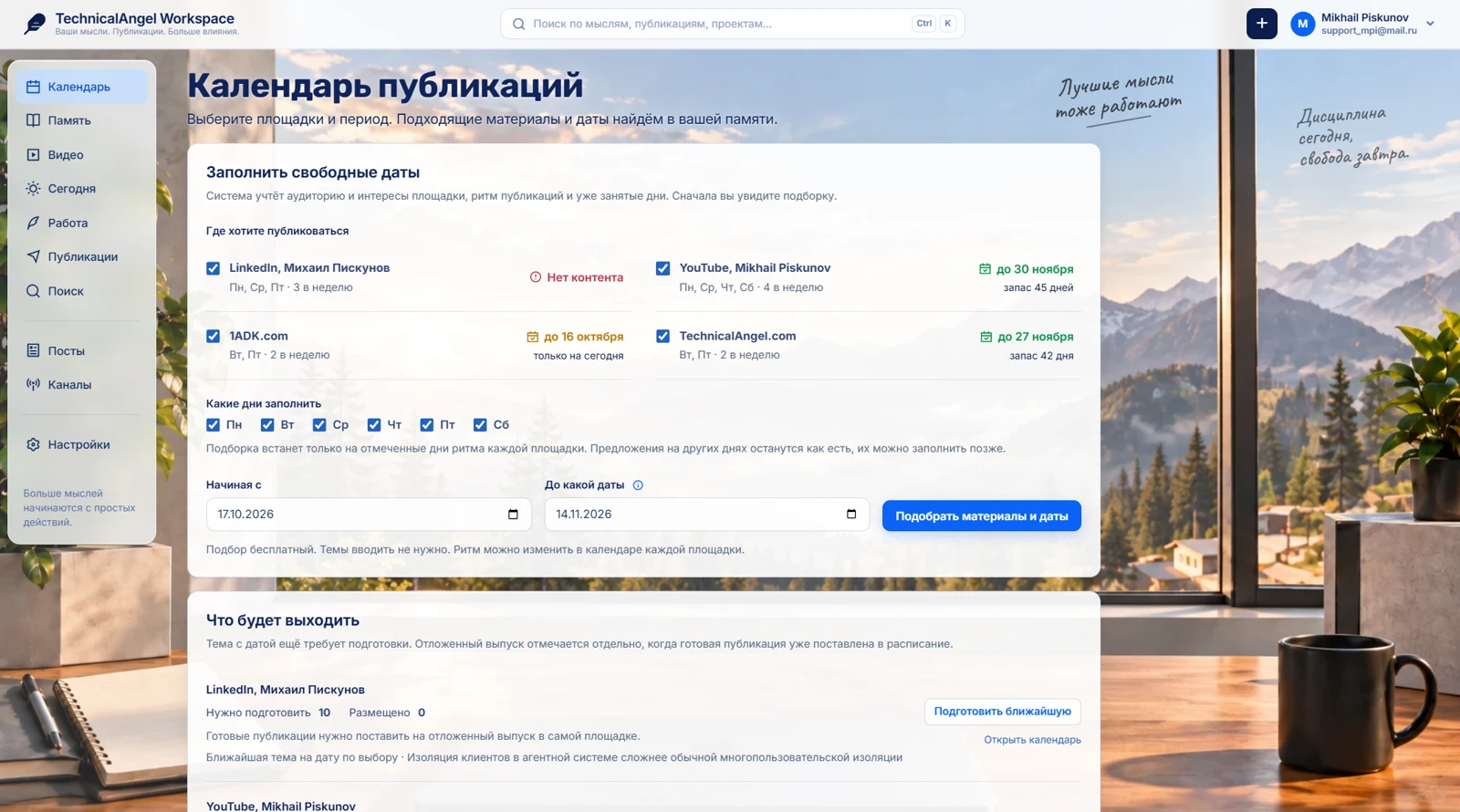
Task: Toggle the Чт weekday checkbox
Action: coord(374,425)
